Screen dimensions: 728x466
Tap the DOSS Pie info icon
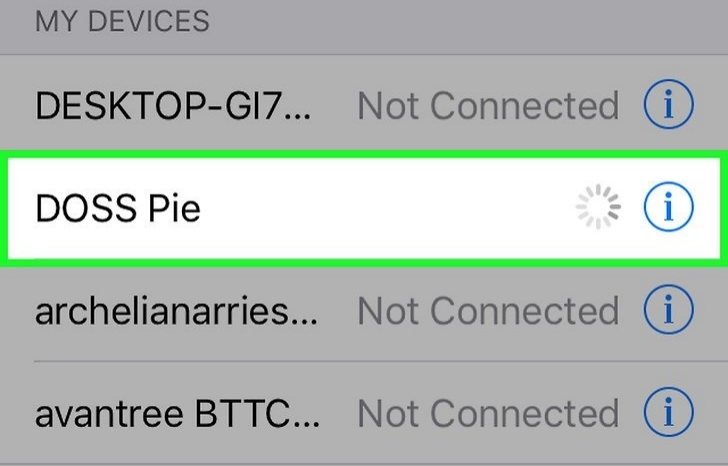click(668, 207)
